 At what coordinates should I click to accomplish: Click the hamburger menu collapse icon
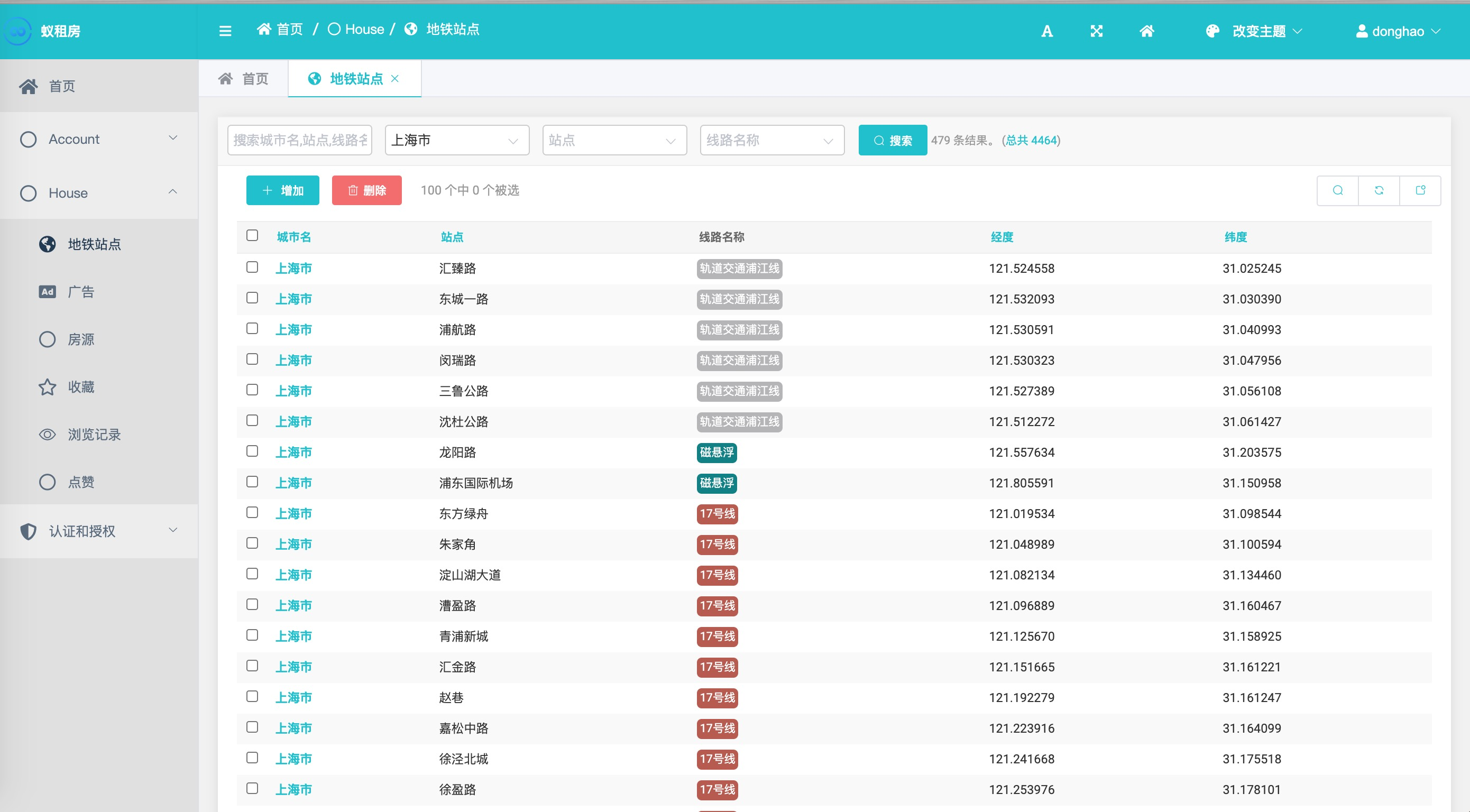tap(225, 31)
